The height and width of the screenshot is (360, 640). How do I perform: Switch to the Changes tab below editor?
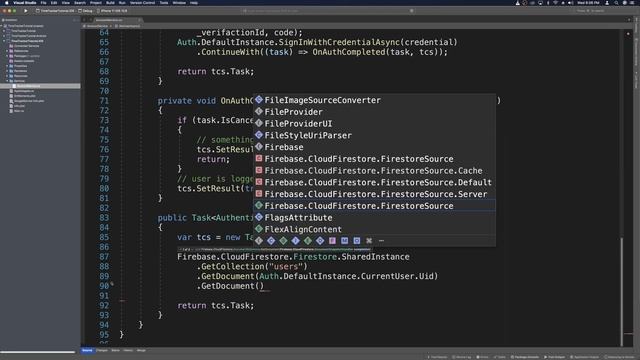[x=102, y=350]
